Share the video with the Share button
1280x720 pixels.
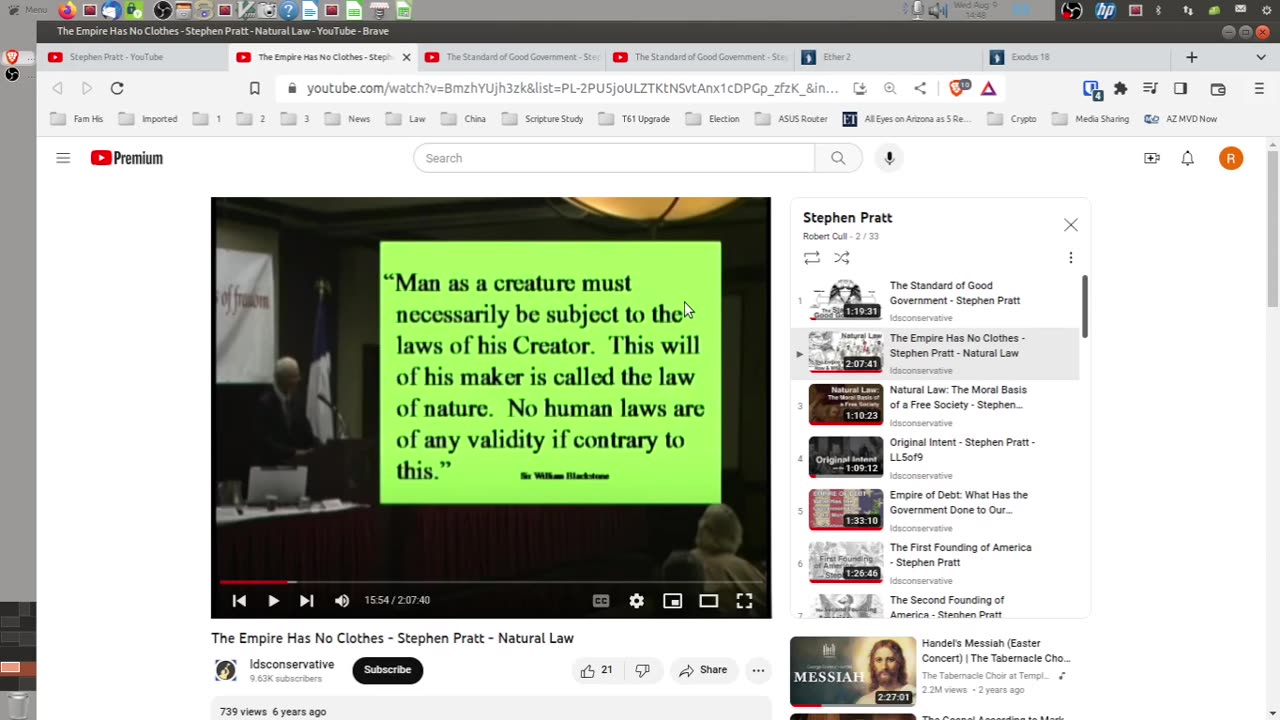coord(703,670)
